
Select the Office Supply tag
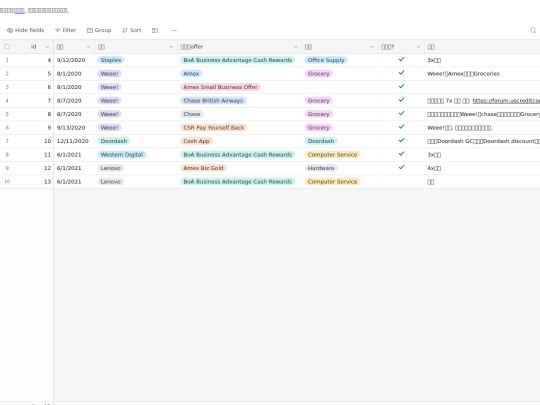coord(326,60)
